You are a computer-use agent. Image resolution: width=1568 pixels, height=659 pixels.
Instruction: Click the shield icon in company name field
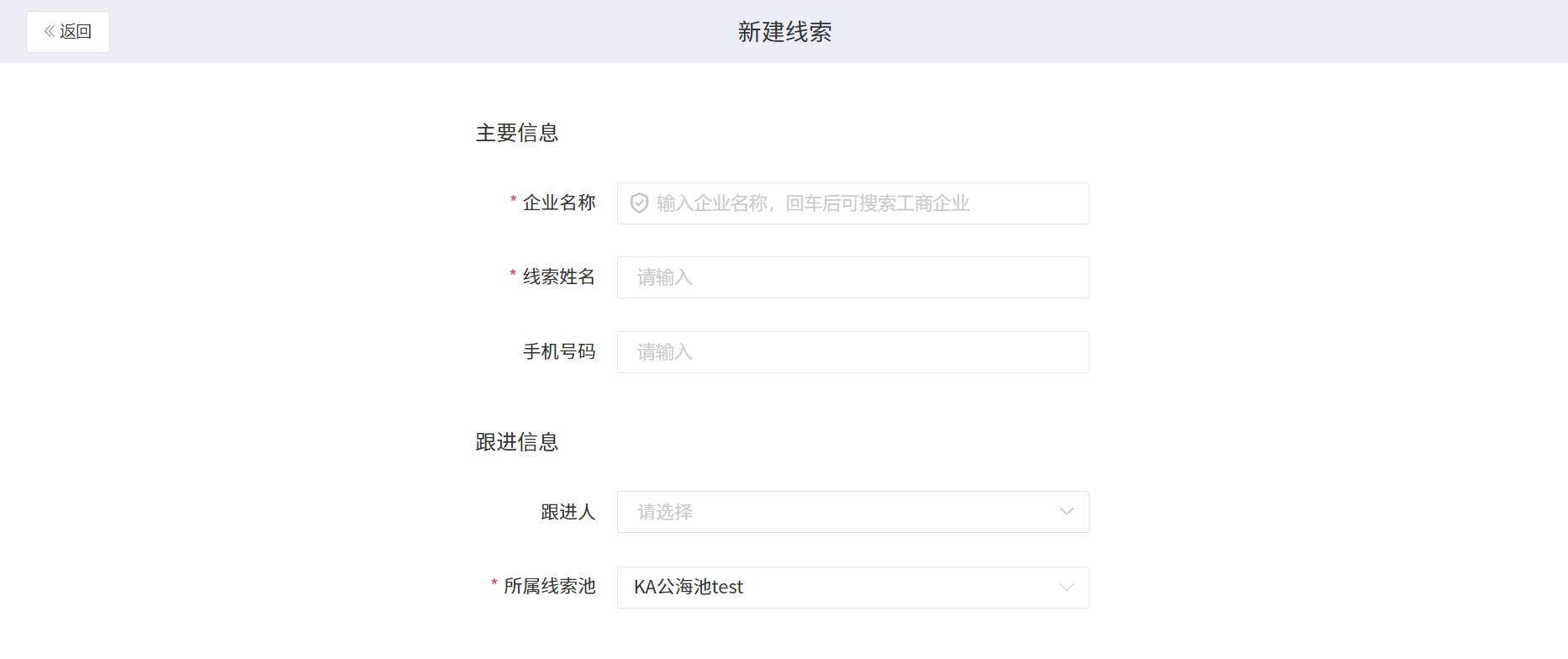pyautogui.click(x=639, y=203)
